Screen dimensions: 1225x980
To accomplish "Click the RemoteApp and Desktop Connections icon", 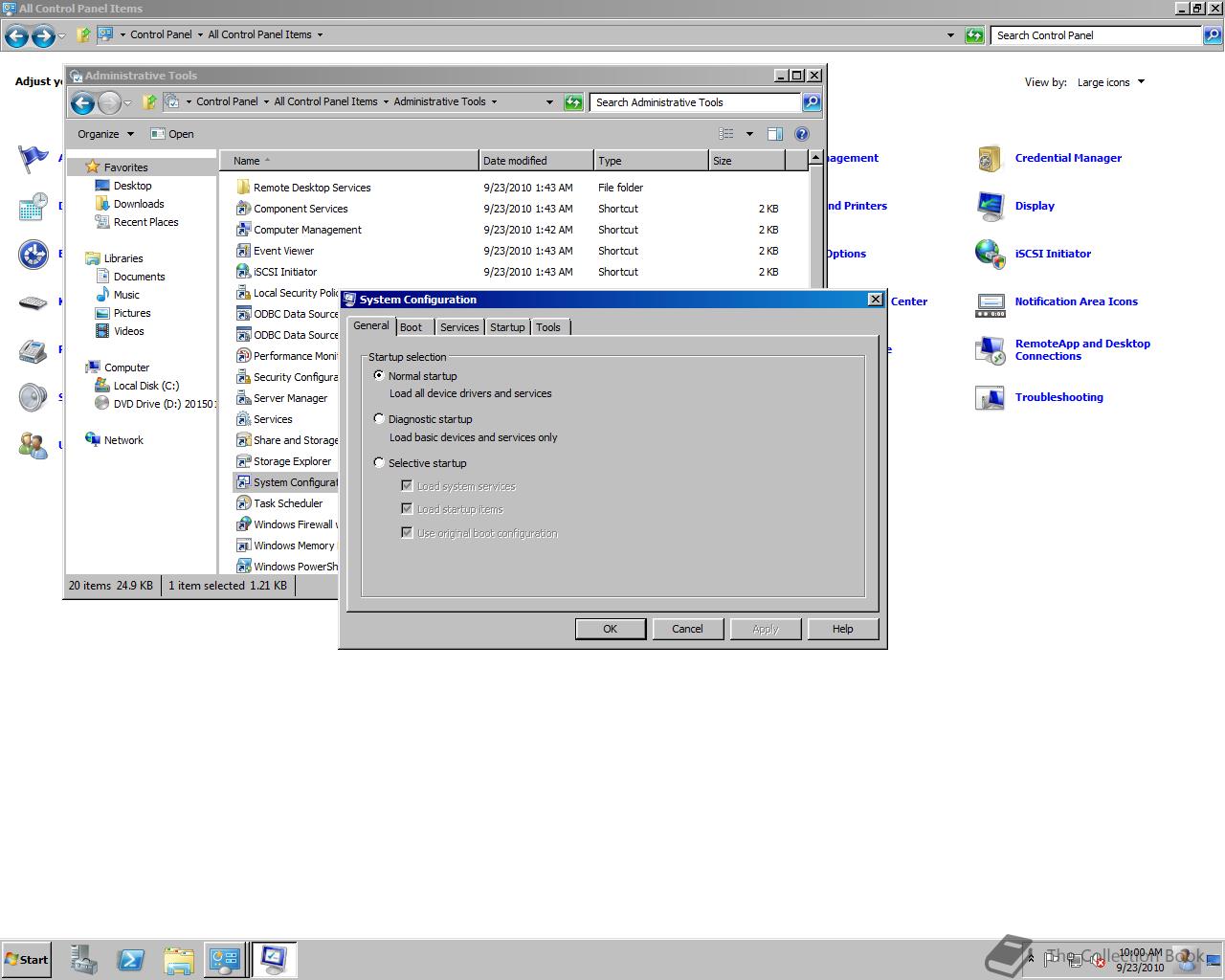I will (990, 350).
